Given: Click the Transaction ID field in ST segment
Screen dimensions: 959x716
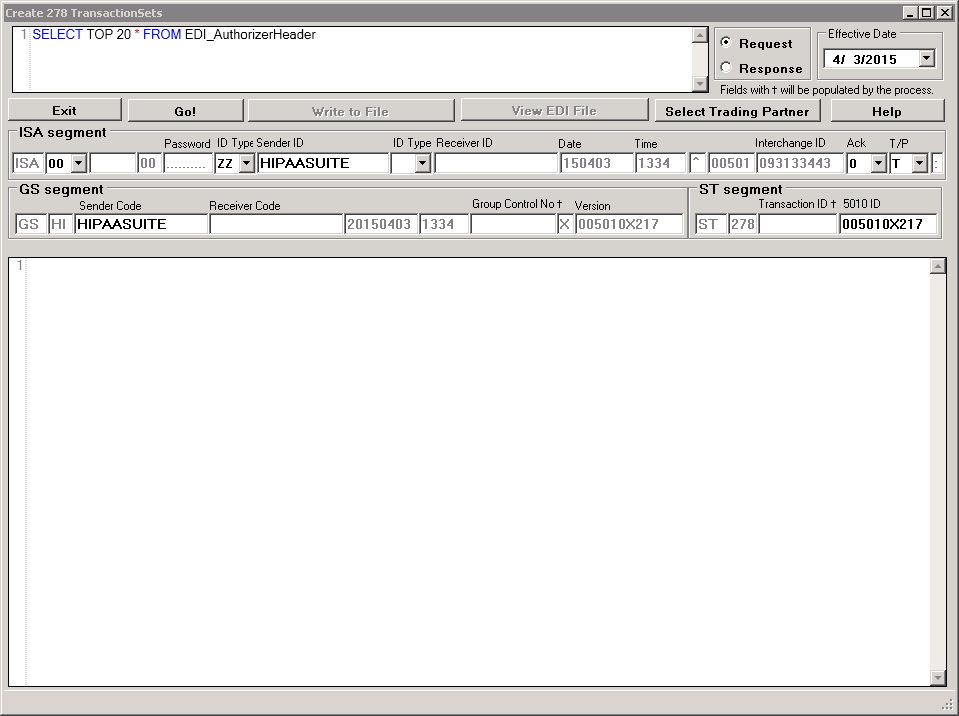Looking at the screenshot, I should pos(797,223).
